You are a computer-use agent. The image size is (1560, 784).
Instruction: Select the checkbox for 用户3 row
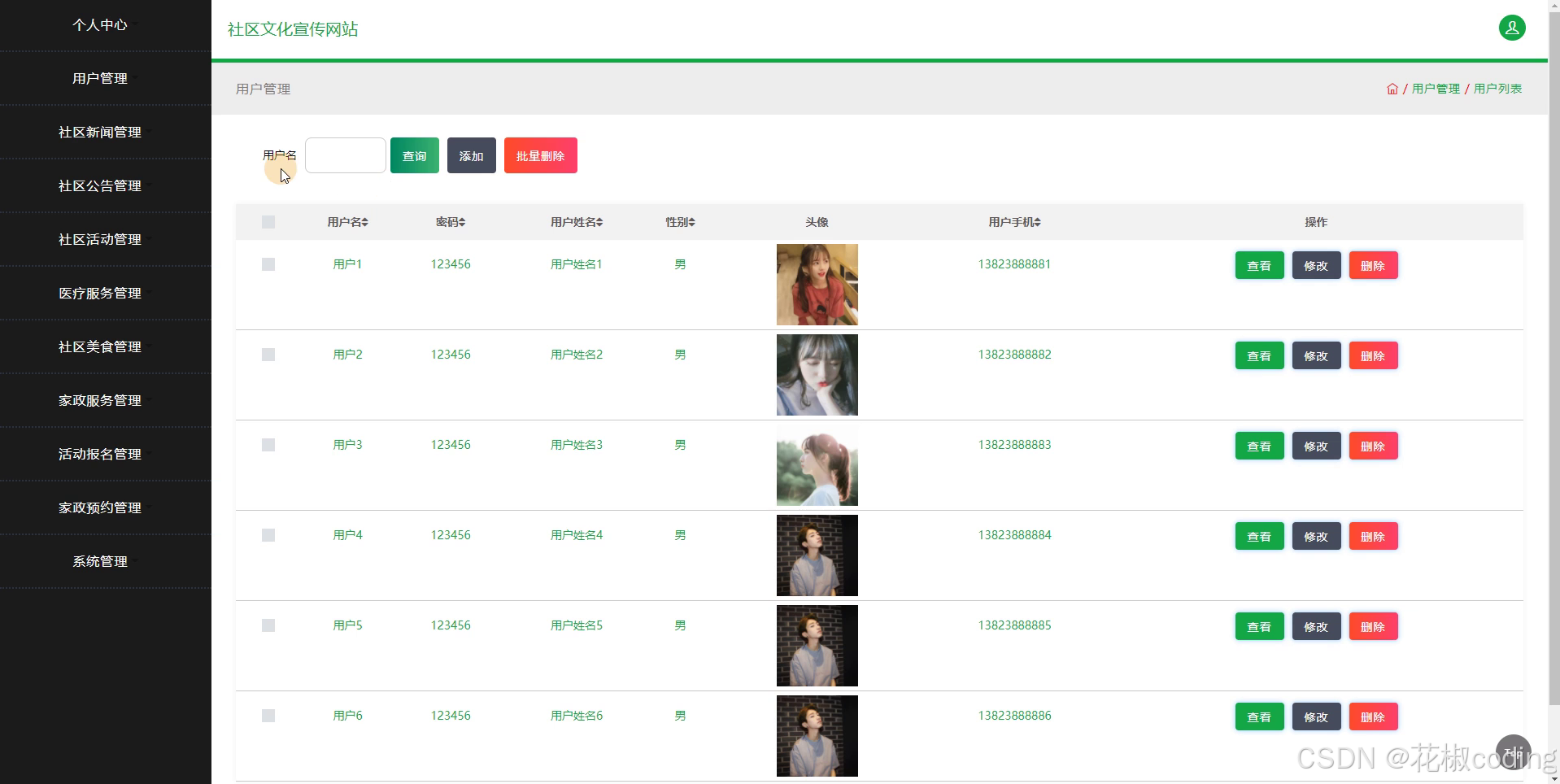coord(268,445)
